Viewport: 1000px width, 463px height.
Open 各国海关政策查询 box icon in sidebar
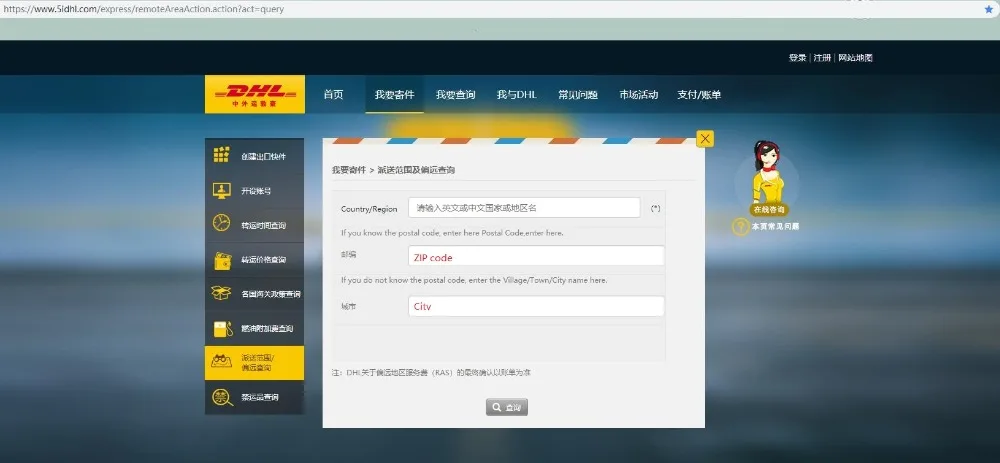point(221,293)
